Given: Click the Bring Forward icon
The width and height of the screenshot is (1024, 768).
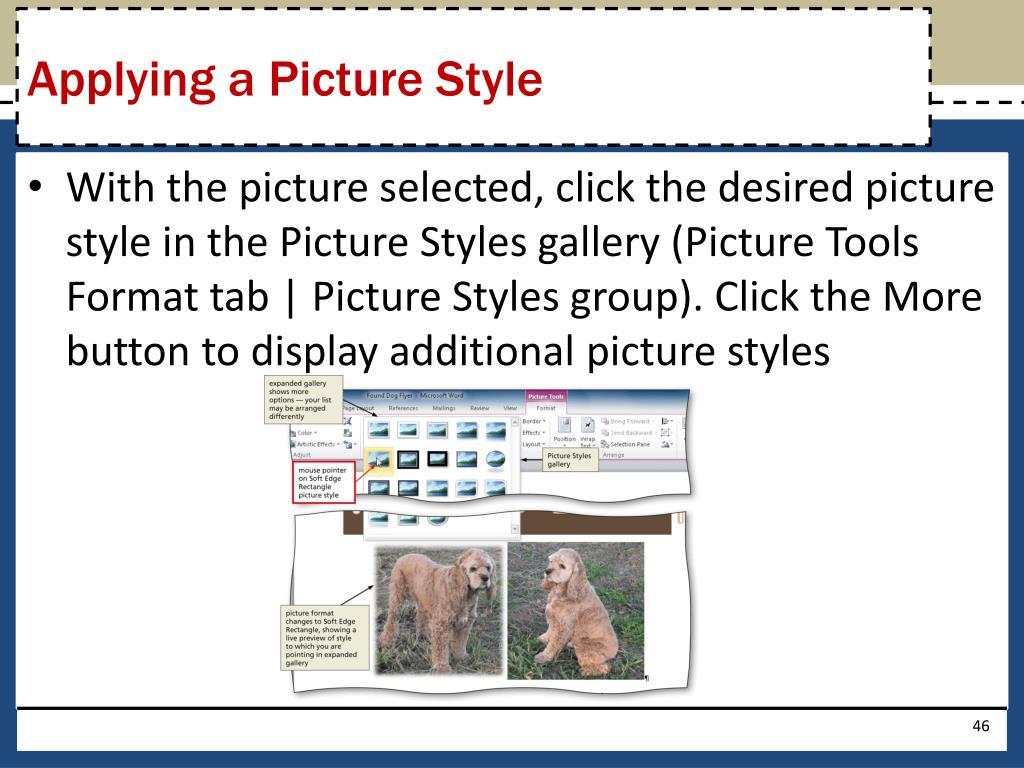Looking at the screenshot, I should [x=628, y=421].
